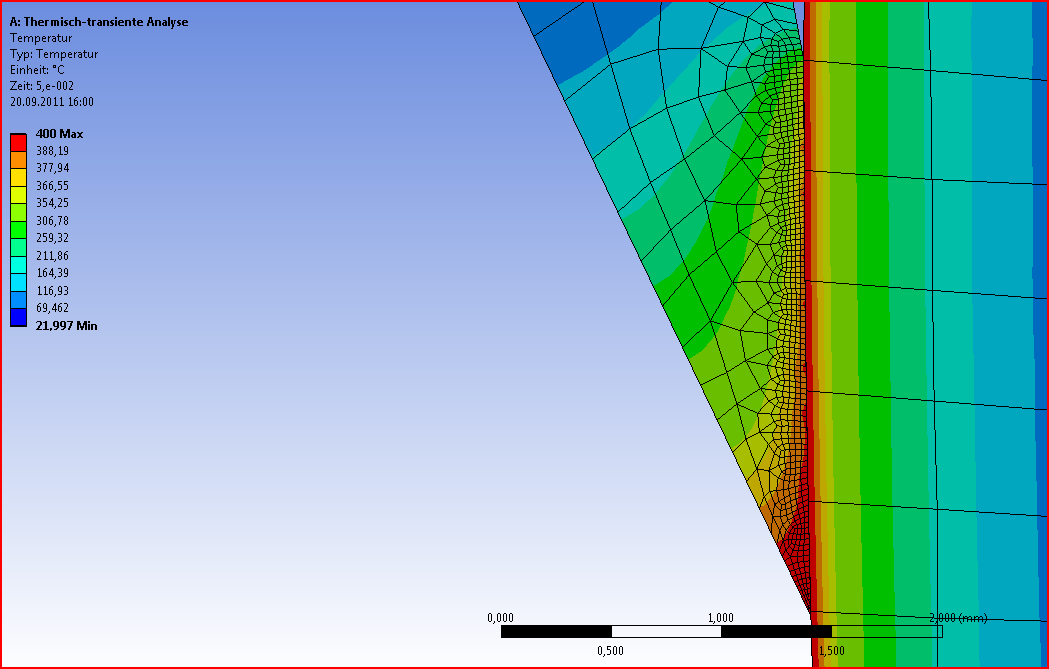
Task: Click the '0,000' scale bar label
Action: (x=500, y=618)
